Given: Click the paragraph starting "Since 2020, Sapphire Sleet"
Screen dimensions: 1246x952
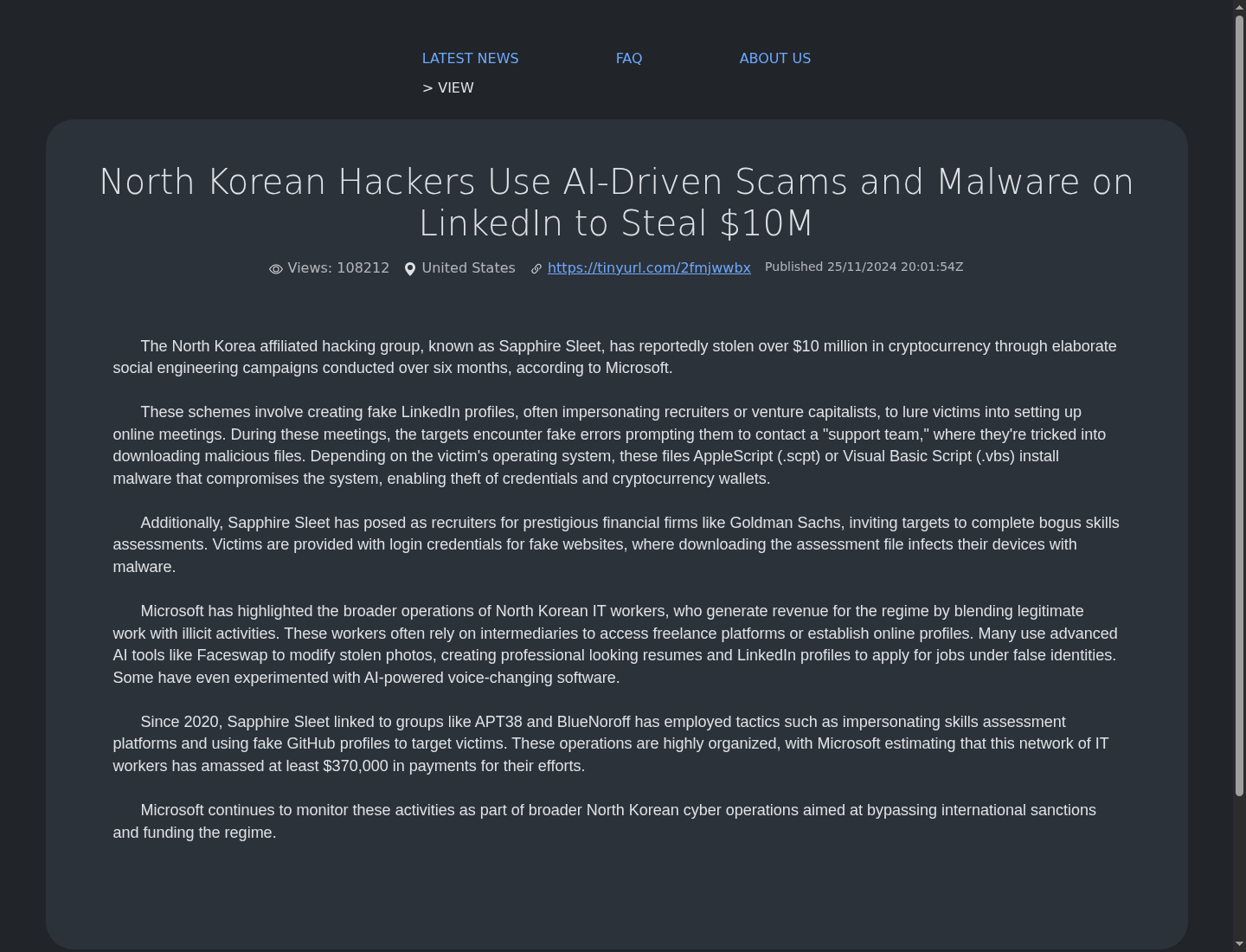Looking at the screenshot, I should click(617, 743).
